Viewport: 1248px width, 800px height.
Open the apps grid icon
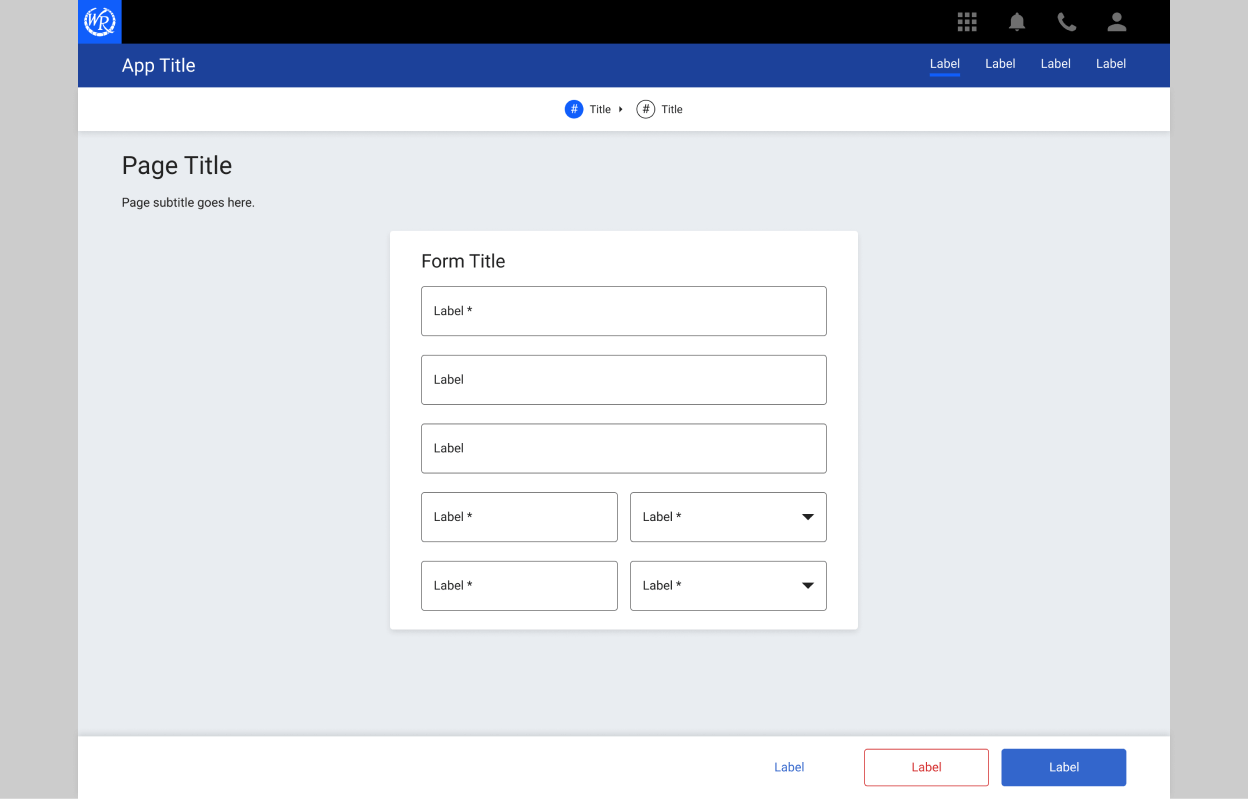click(x=966, y=21)
